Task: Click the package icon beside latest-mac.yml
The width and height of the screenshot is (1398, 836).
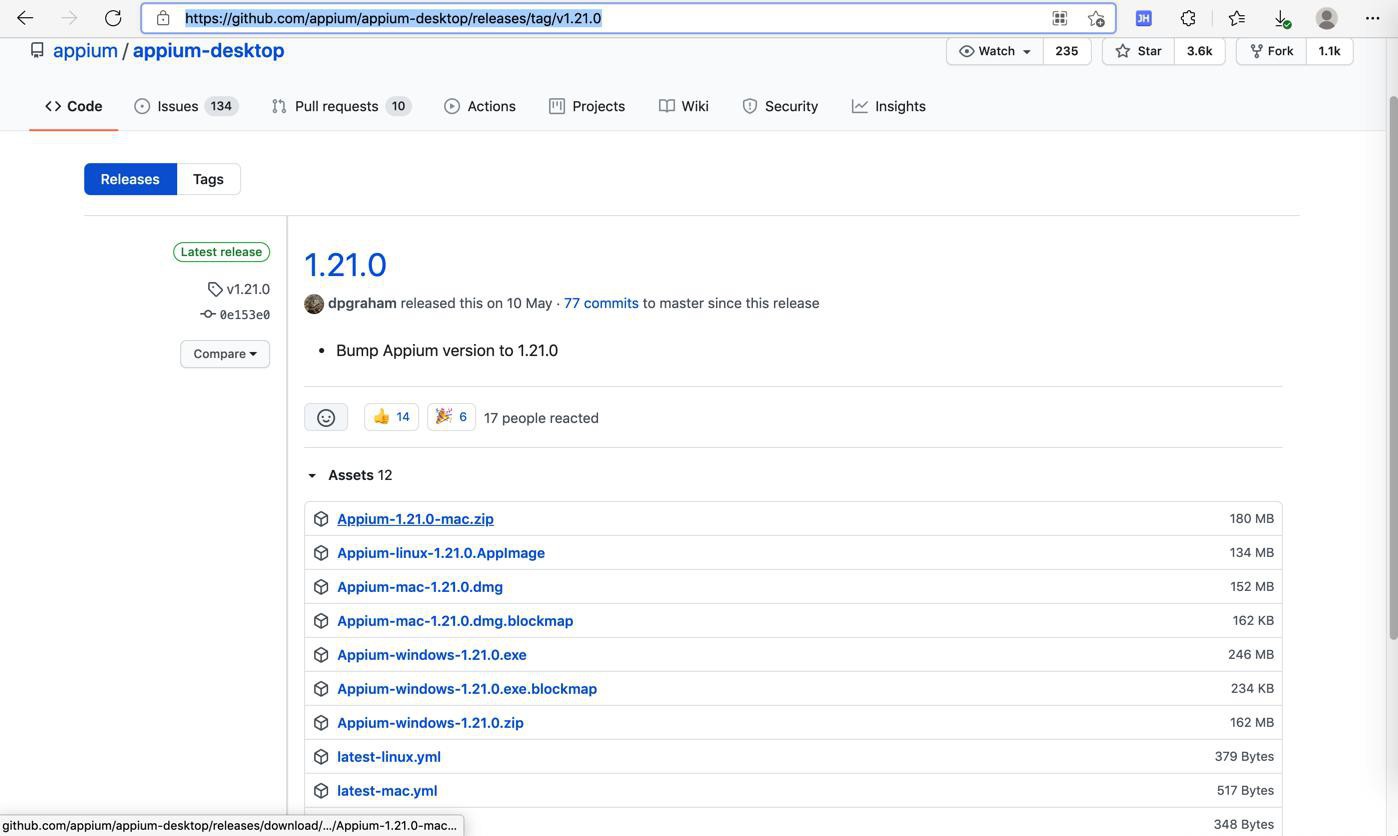Action: pos(321,791)
